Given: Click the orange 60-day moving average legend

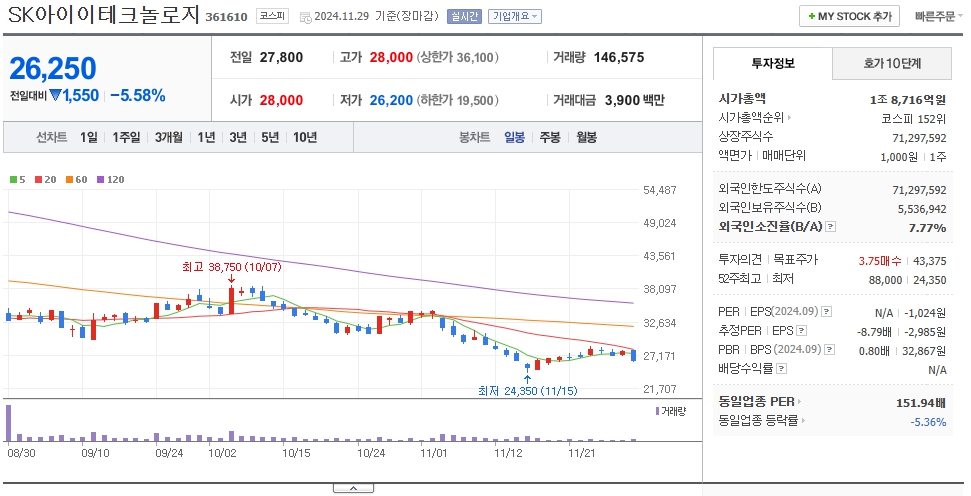Looking at the screenshot, I should 77,180.
